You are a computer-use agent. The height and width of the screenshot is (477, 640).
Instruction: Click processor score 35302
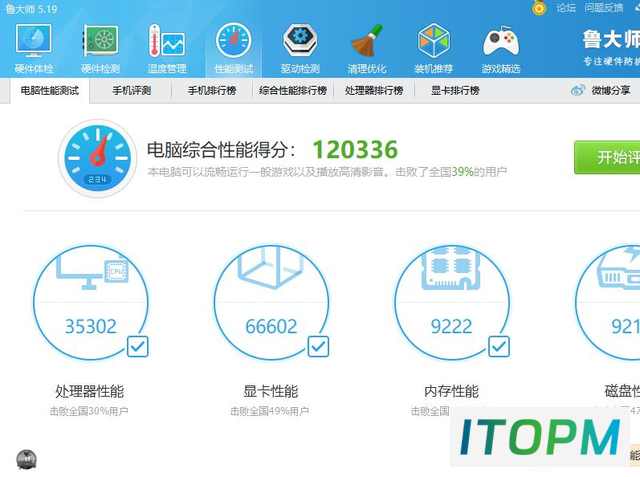tap(91, 326)
